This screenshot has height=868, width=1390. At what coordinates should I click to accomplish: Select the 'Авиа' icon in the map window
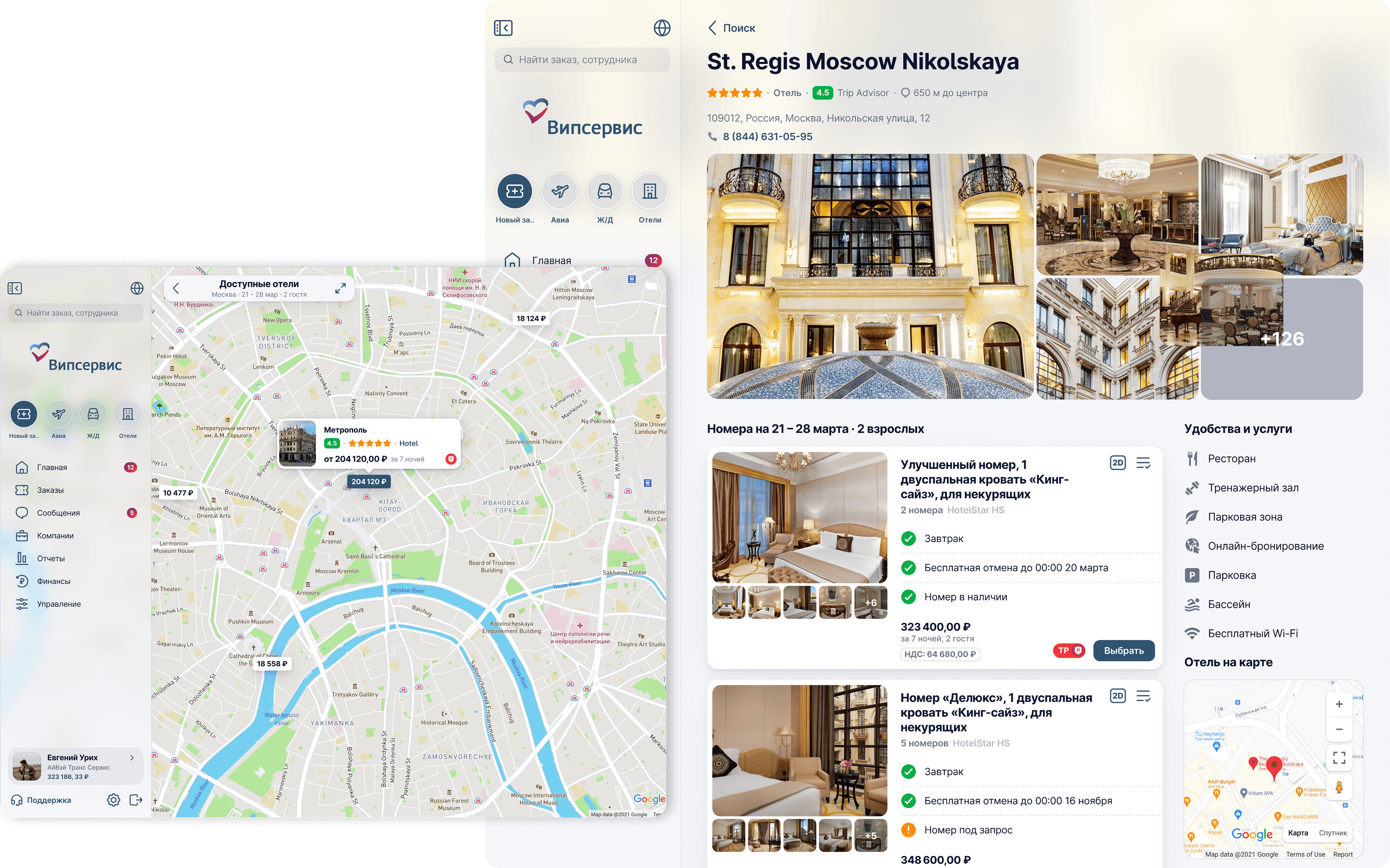pyautogui.click(x=59, y=414)
